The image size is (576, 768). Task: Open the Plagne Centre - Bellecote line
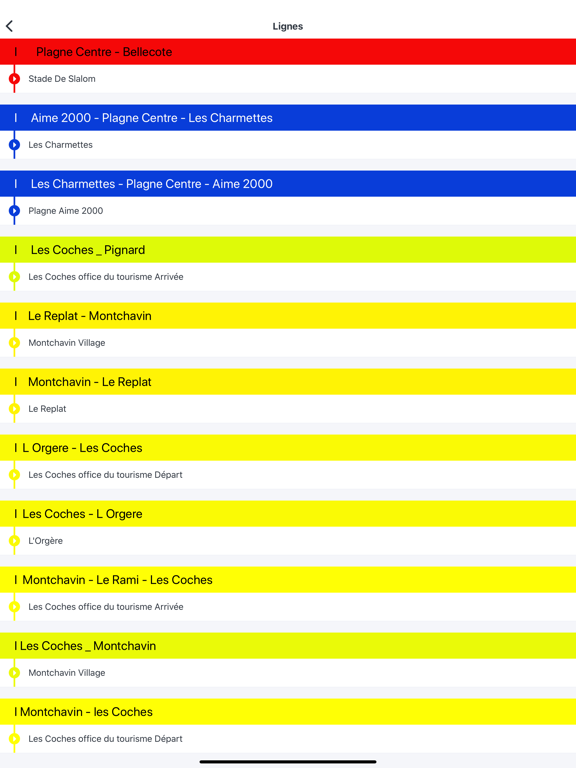pos(288,51)
